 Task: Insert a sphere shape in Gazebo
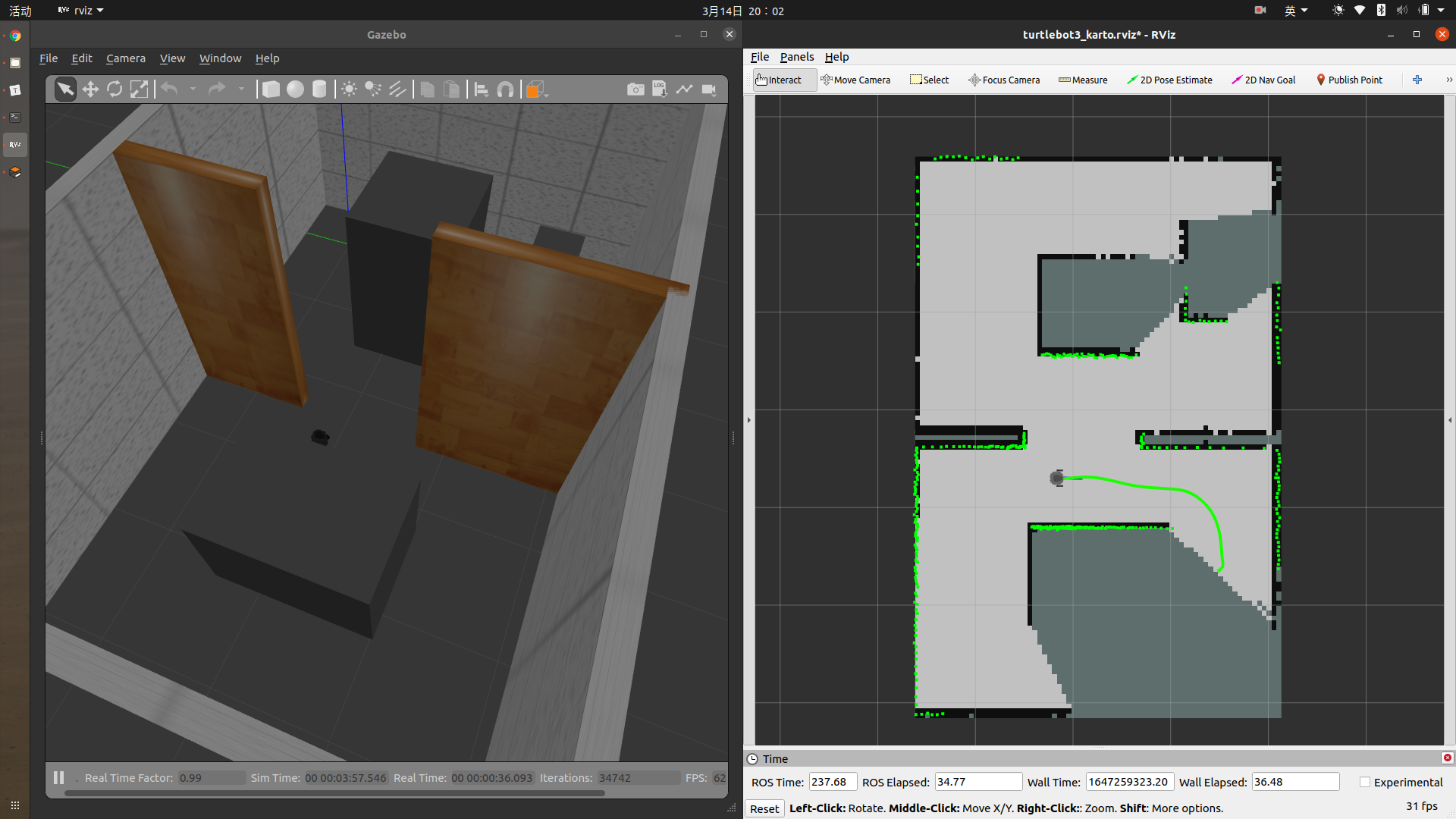pyautogui.click(x=295, y=89)
